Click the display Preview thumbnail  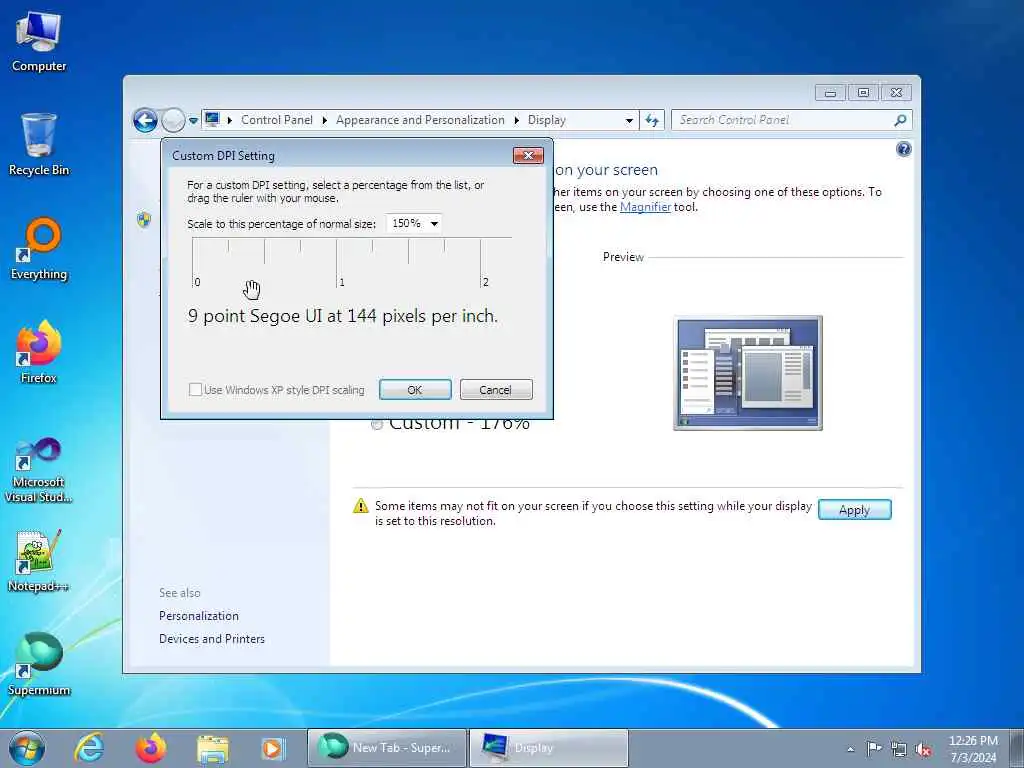(x=748, y=373)
